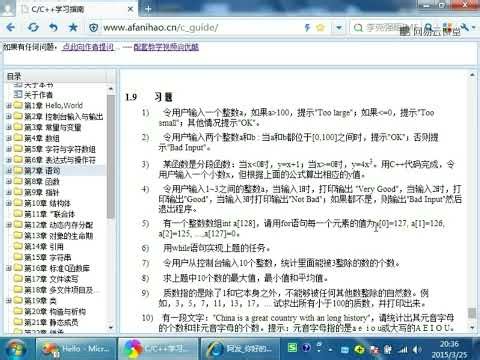Open folder icon of 第13章 对象的生命期
Screen dimensions: 480x360
(18, 235)
